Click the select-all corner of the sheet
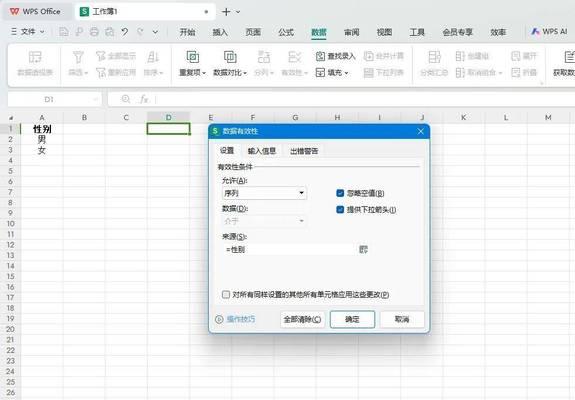 (11, 118)
